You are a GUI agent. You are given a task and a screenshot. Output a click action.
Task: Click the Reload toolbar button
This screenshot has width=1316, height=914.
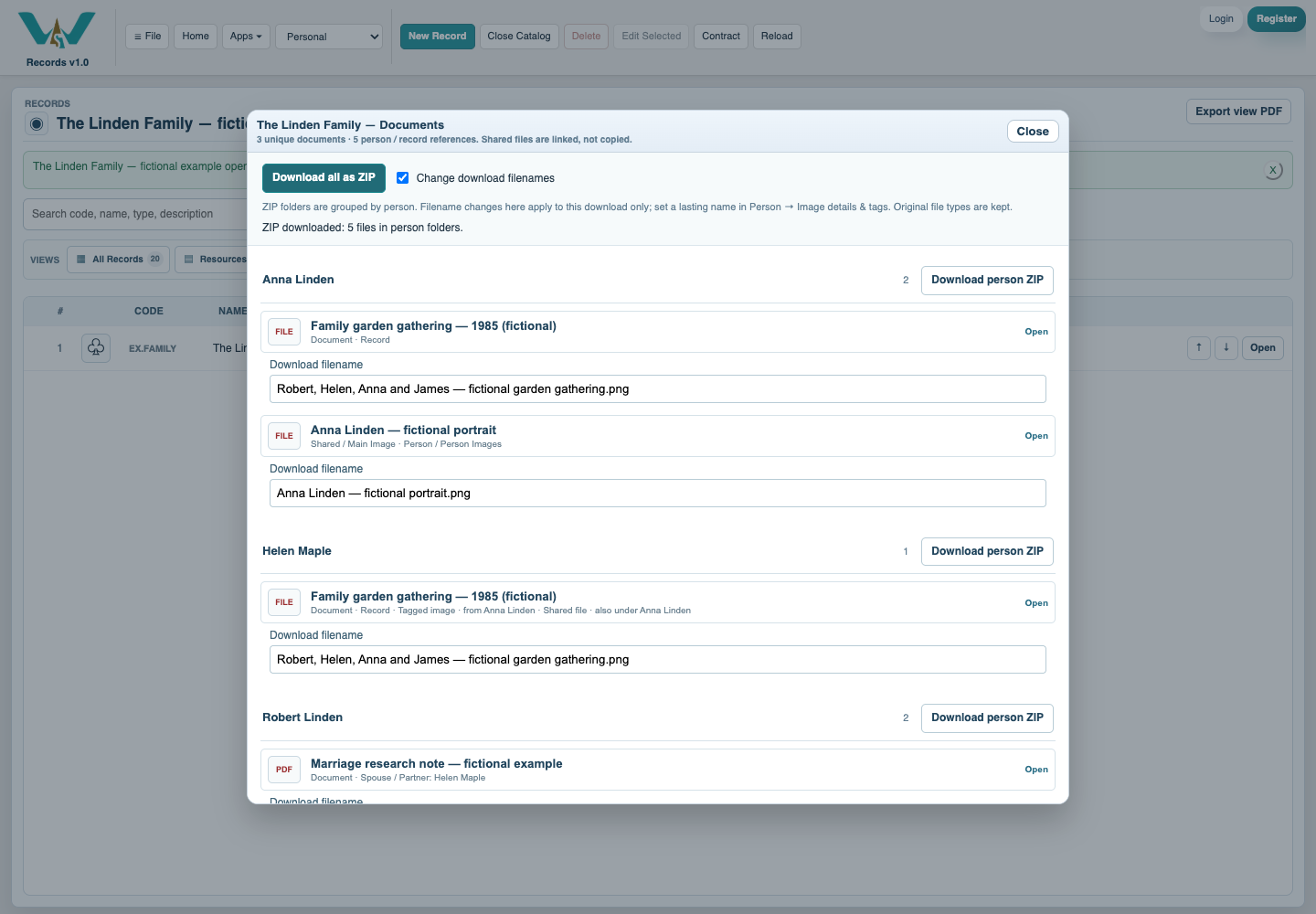pyautogui.click(x=777, y=37)
